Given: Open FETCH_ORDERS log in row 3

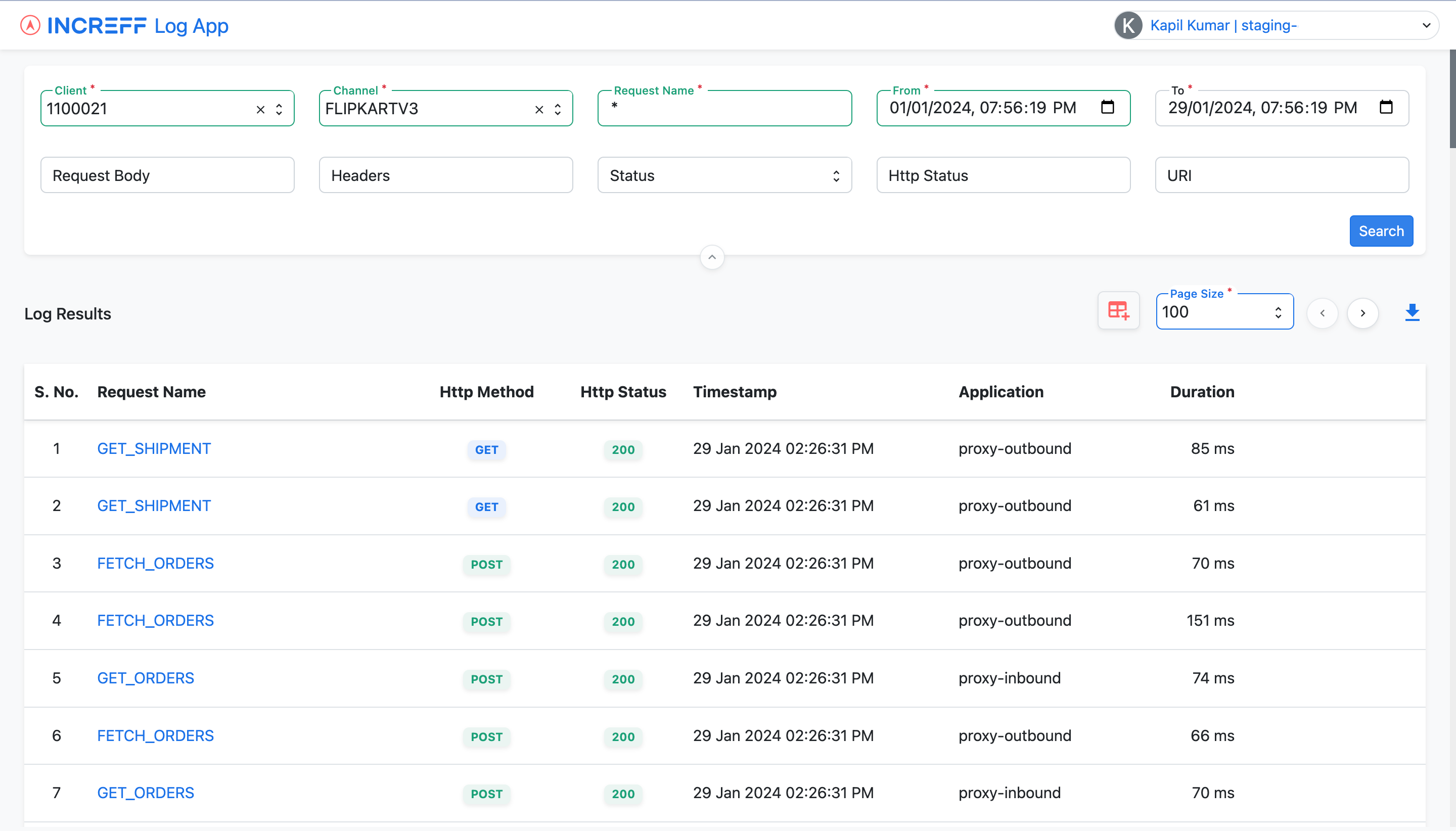Looking at the screenshot, I should pyautogui.click(x=155, y=563).
